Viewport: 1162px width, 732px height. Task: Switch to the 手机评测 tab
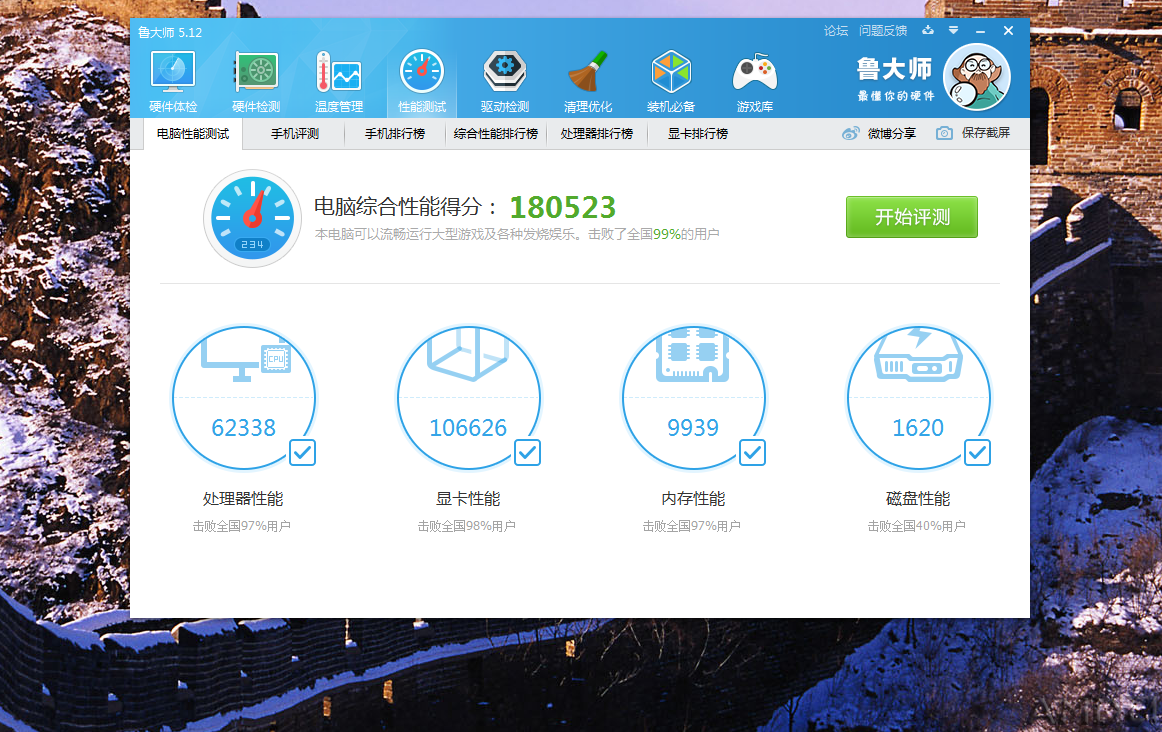click(294, 134)
